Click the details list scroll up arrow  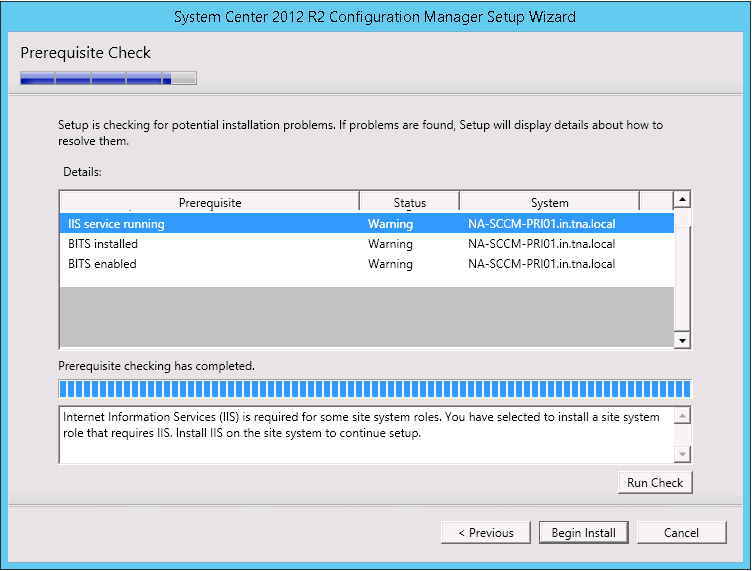(x=682, y=199)
